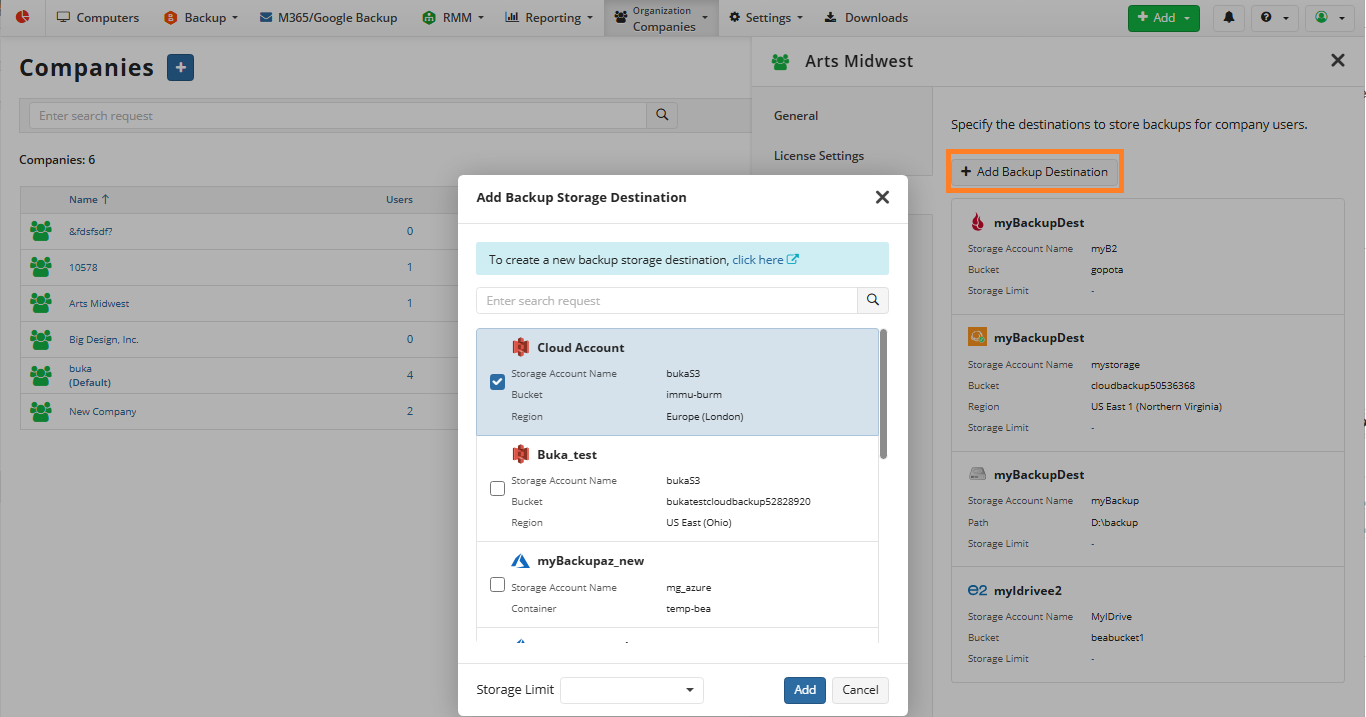The height and width of the screenshot is (717, 1366).
Task: Open the help question mark menu
Action: tap(1273, 18)
